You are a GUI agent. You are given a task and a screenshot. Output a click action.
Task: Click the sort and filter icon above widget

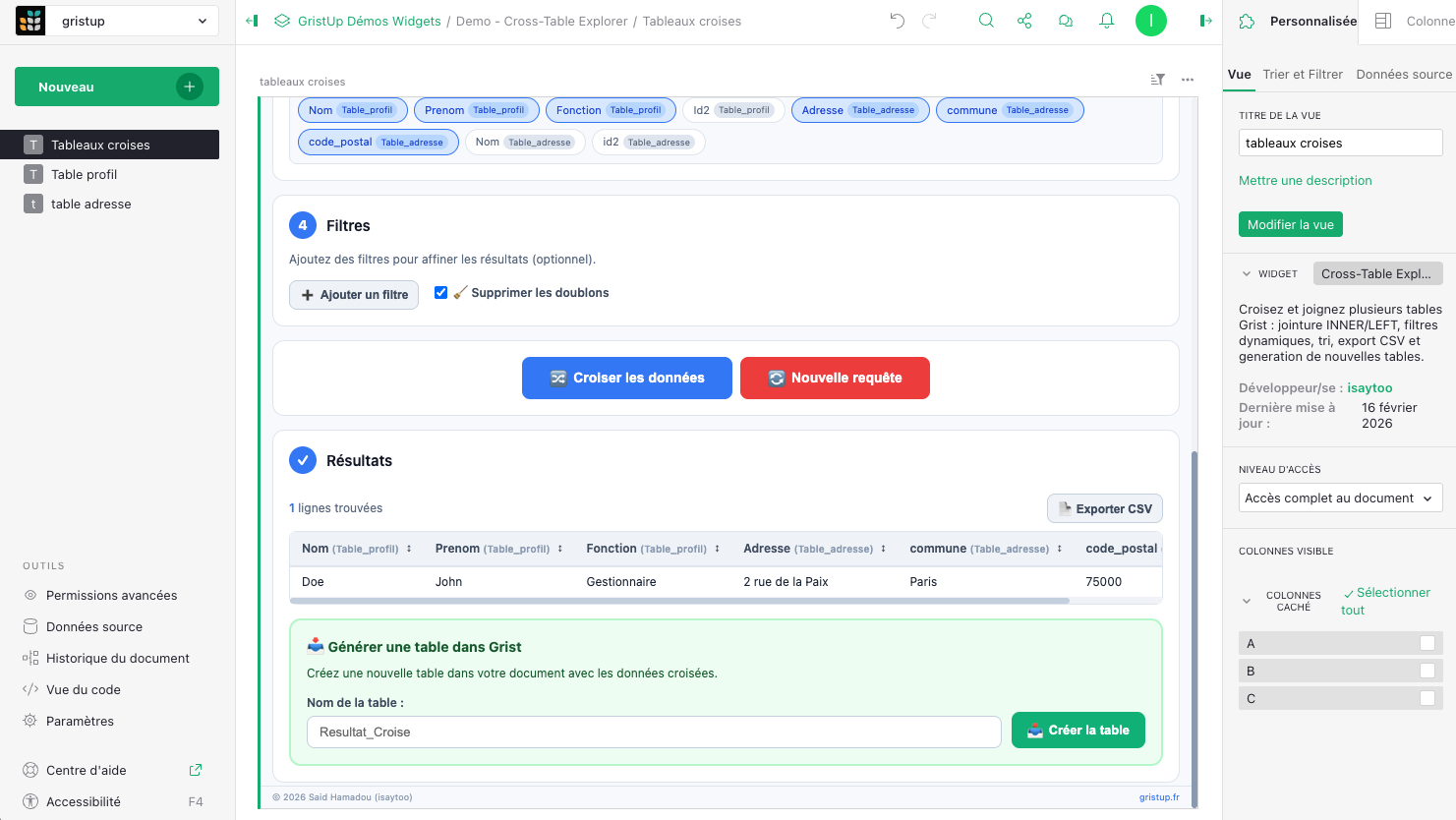(x=1158, y=80)
